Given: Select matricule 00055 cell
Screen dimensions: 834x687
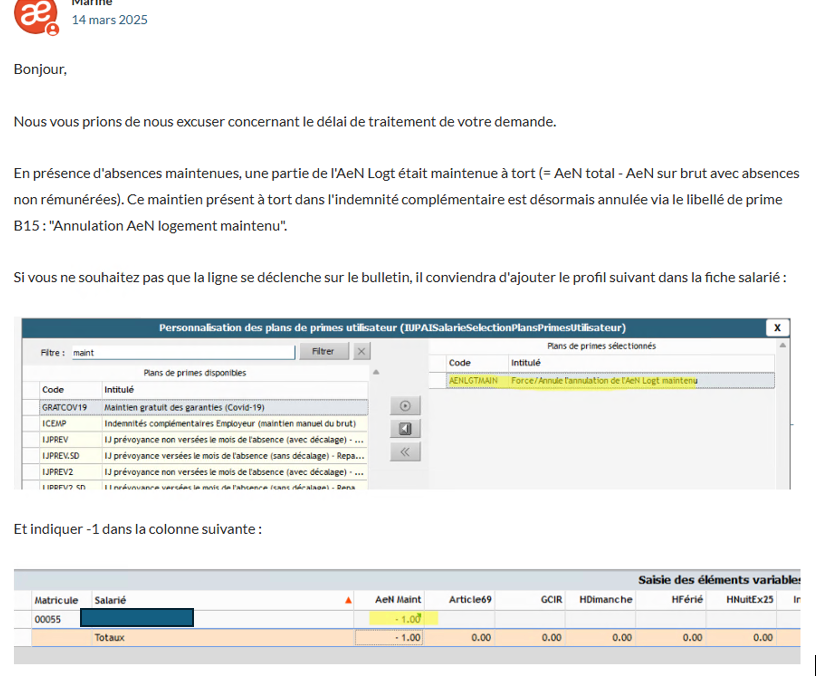Looking at the screenshot, I should [x=48, y=619].
